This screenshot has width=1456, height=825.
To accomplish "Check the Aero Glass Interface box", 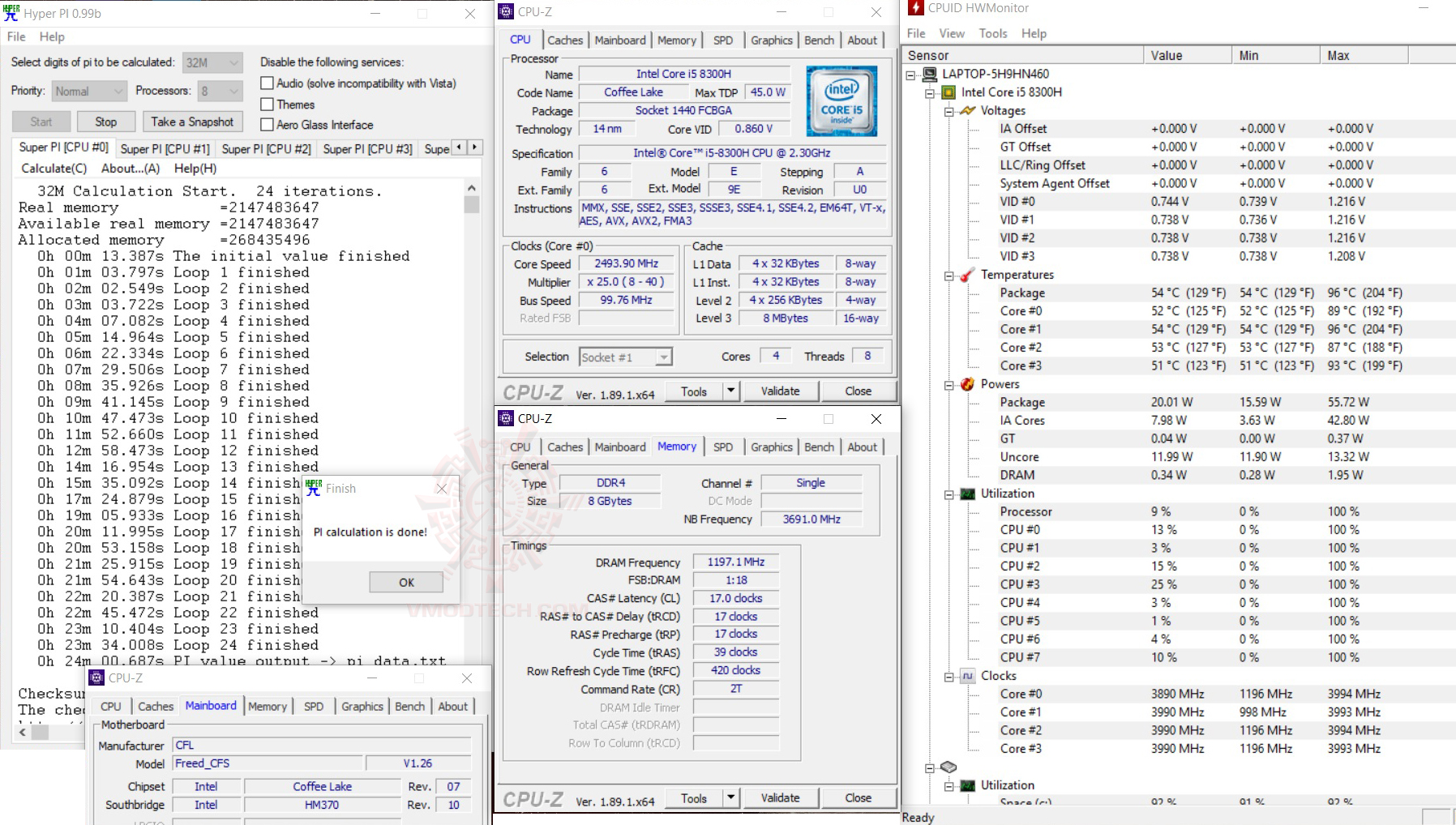I will coord(267,124).
